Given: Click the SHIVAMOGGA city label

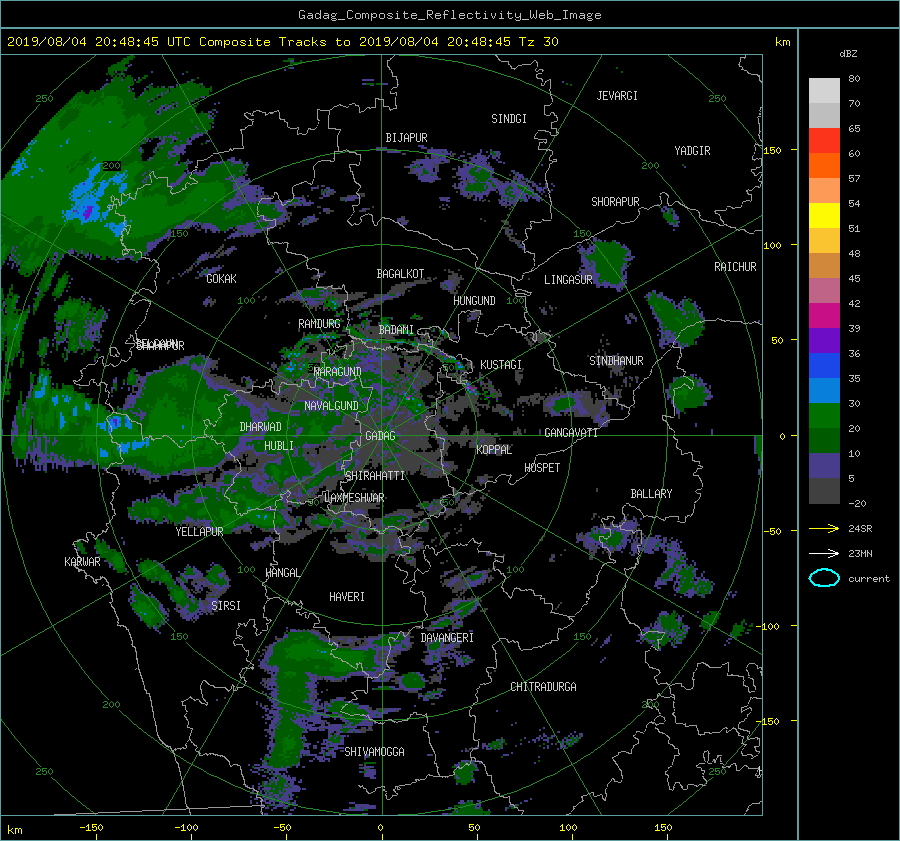Looking at the screenshot, I should tap(374, 751).
